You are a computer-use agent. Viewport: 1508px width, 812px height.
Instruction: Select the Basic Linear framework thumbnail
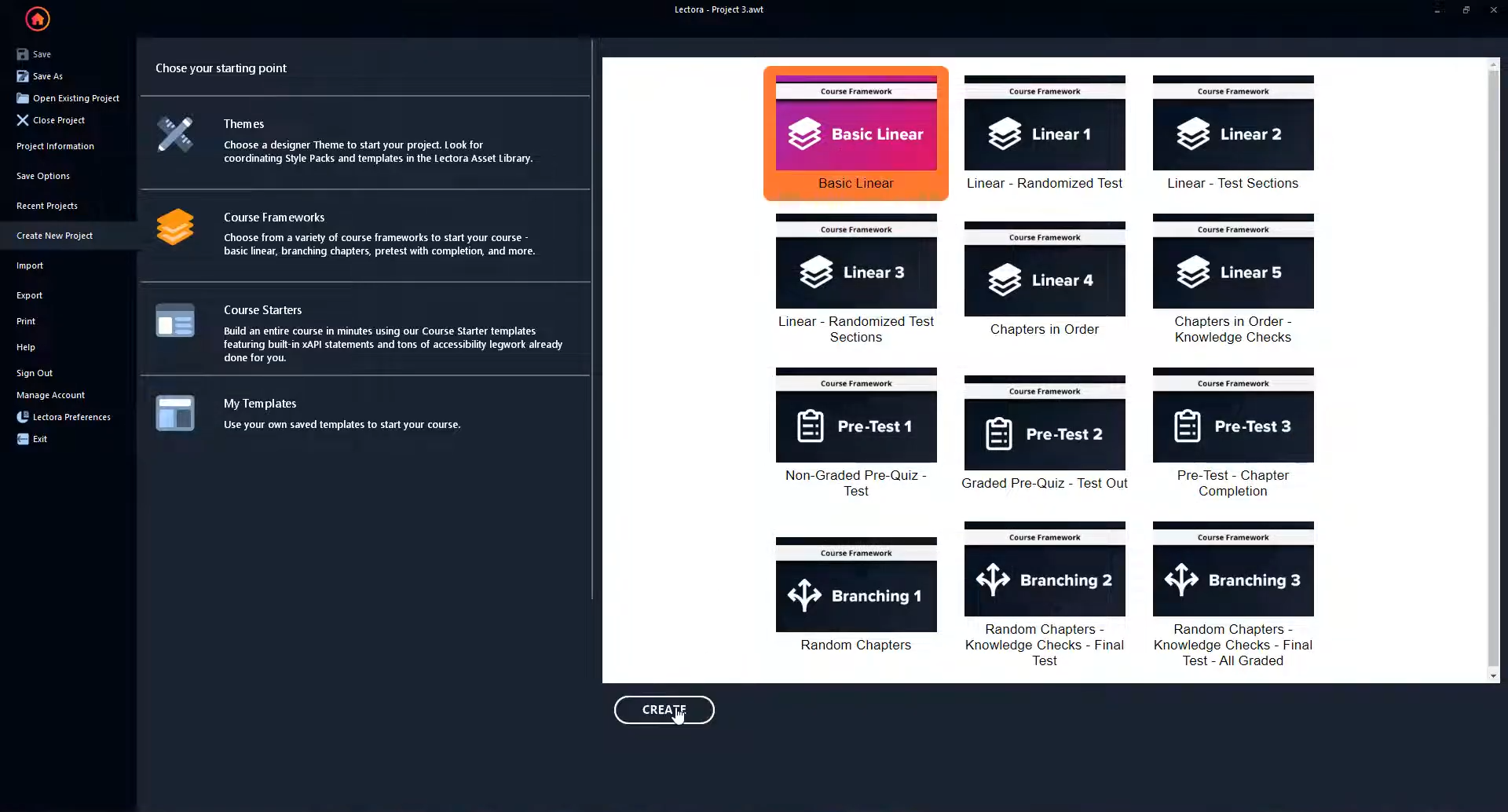coord(856,123)
